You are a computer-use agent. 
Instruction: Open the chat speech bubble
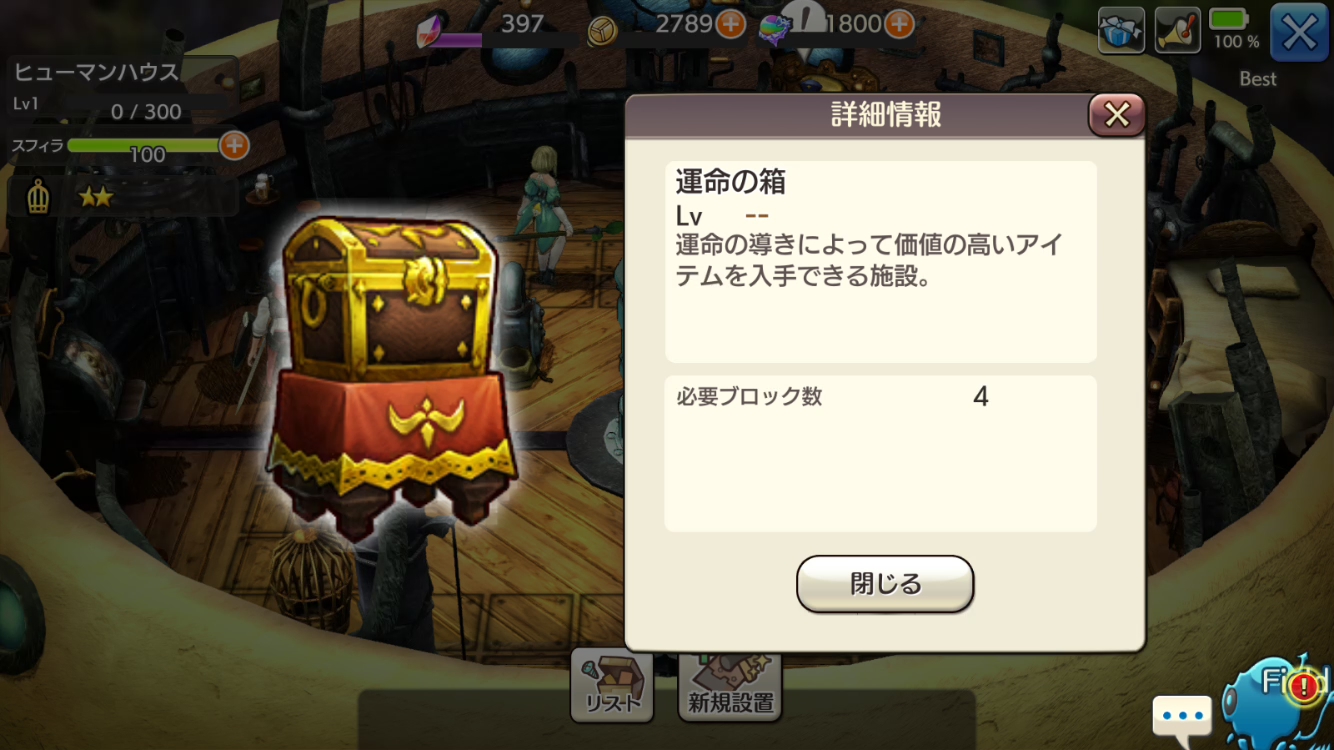(1182, 717)
